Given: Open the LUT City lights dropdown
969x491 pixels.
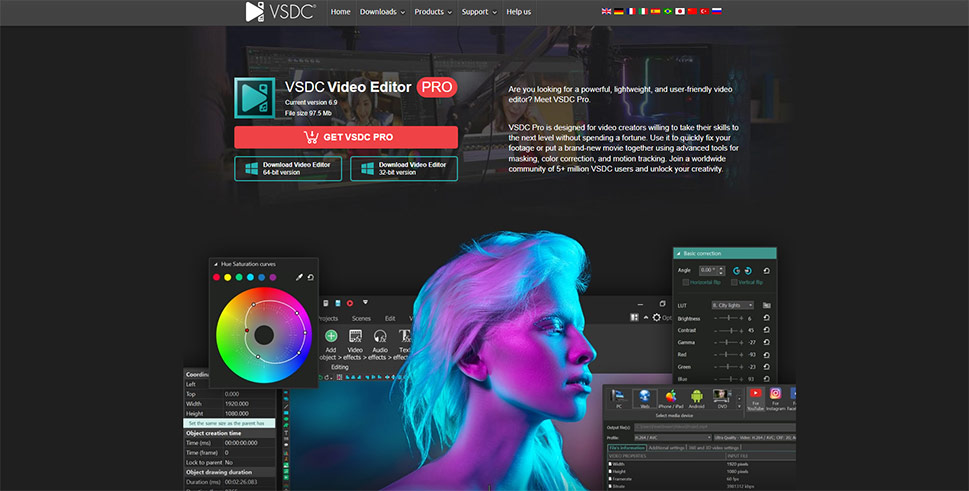Looking at the screenshot, I should [732, 305].
